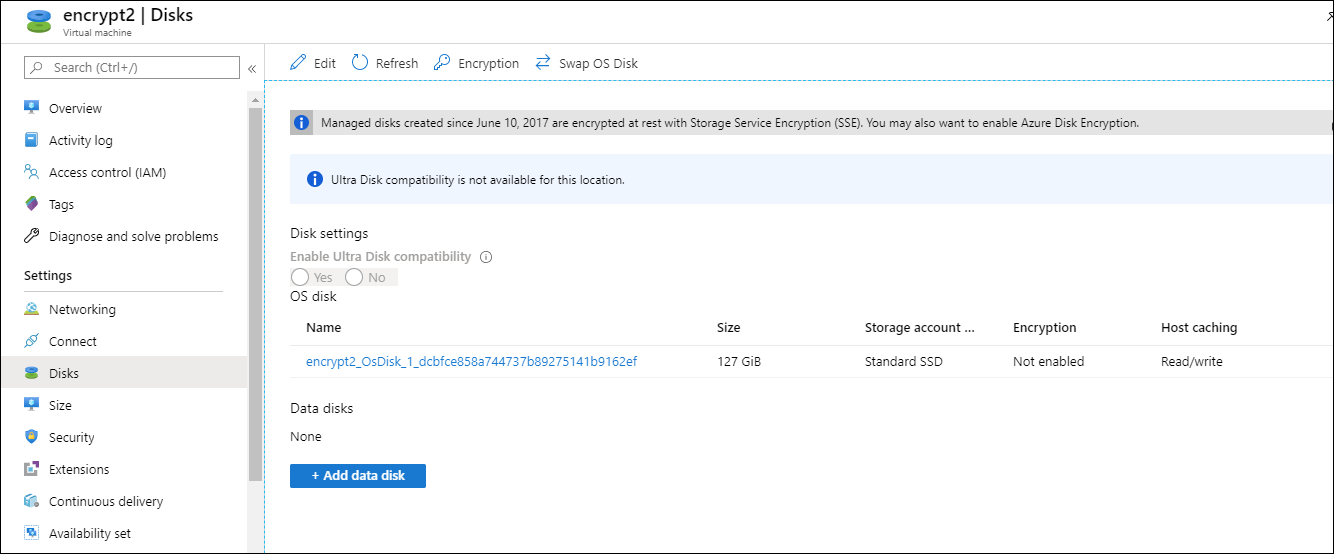Viewport: 1334px width, 554px height.
Task: Collapse the sidebar with double chevron
Action: [252, 68]
